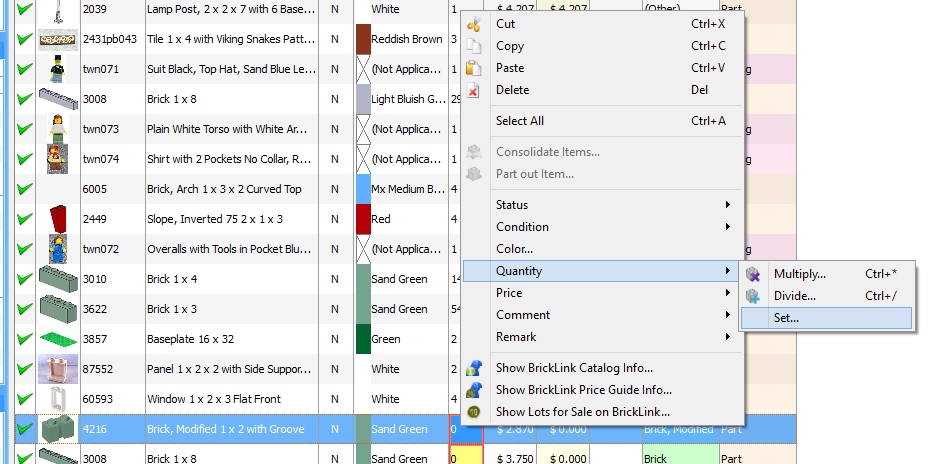The width and height of the screenshot is (943, 464).
Task: Click the Cut scissors icon
Action: point(474,24)
